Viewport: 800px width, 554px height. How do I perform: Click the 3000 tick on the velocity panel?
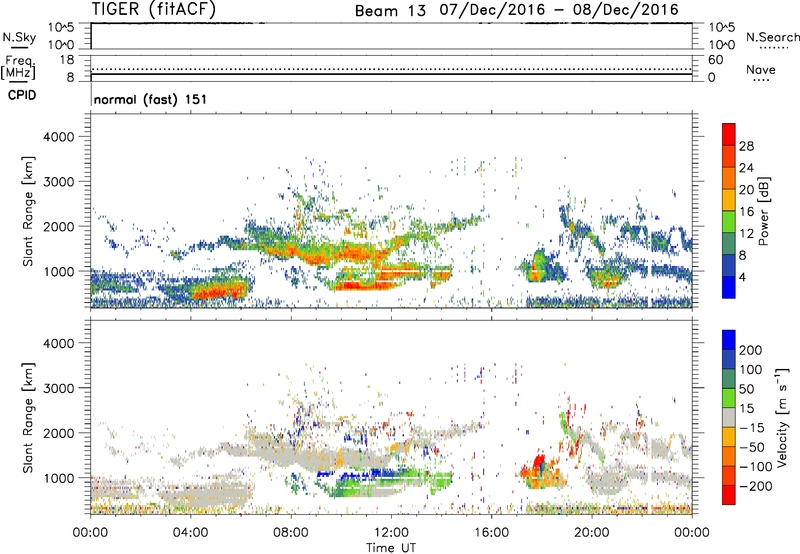(x=59, y=388)
